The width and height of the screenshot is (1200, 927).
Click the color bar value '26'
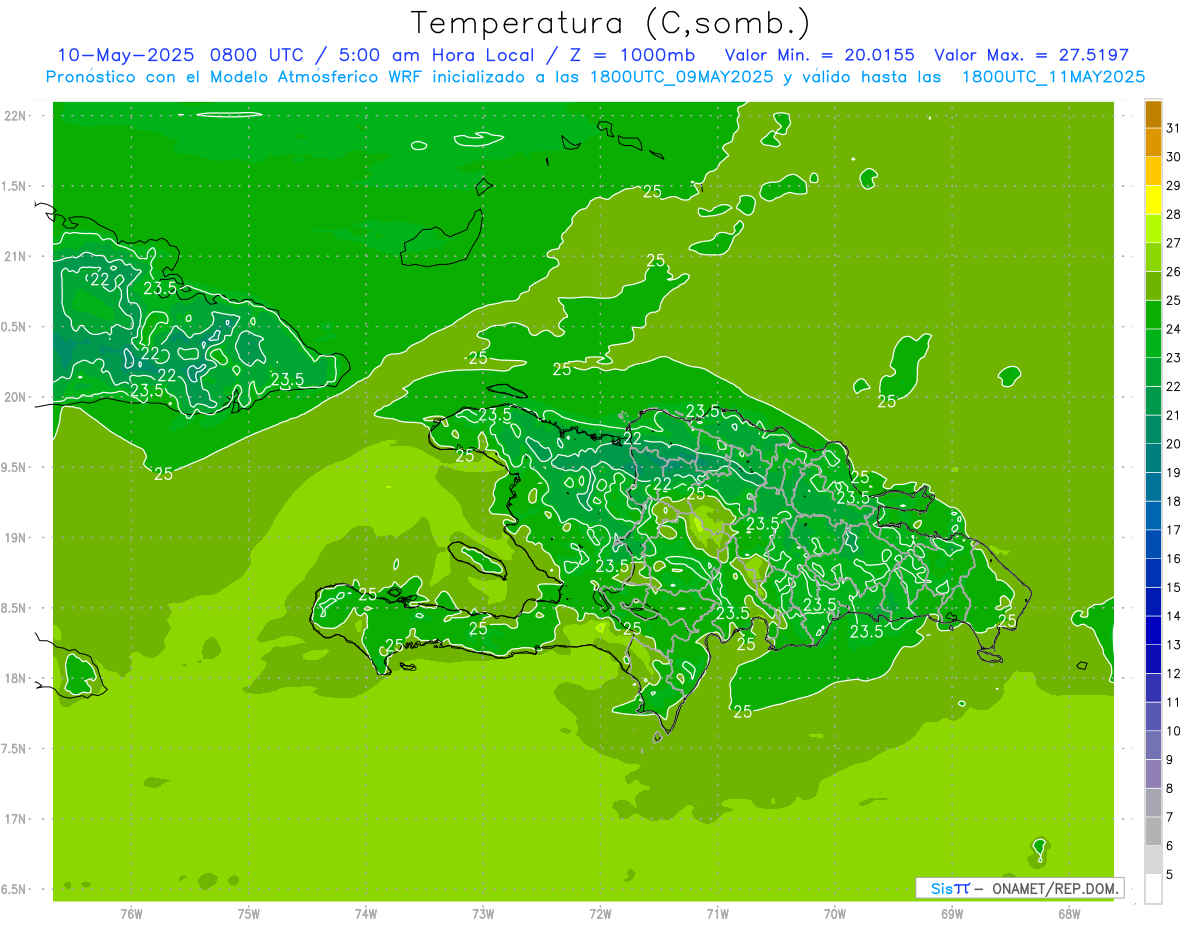tap(1174, 272)
